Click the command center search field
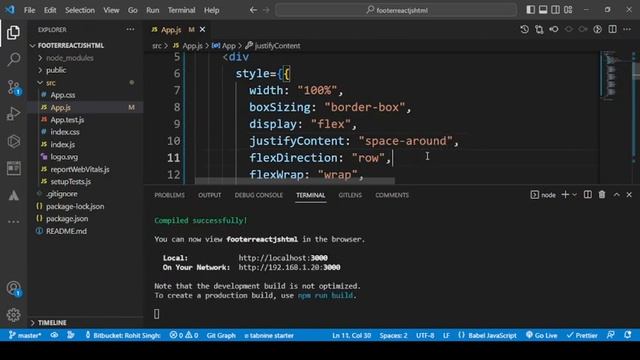640x360 pixels. pos(396,10)
